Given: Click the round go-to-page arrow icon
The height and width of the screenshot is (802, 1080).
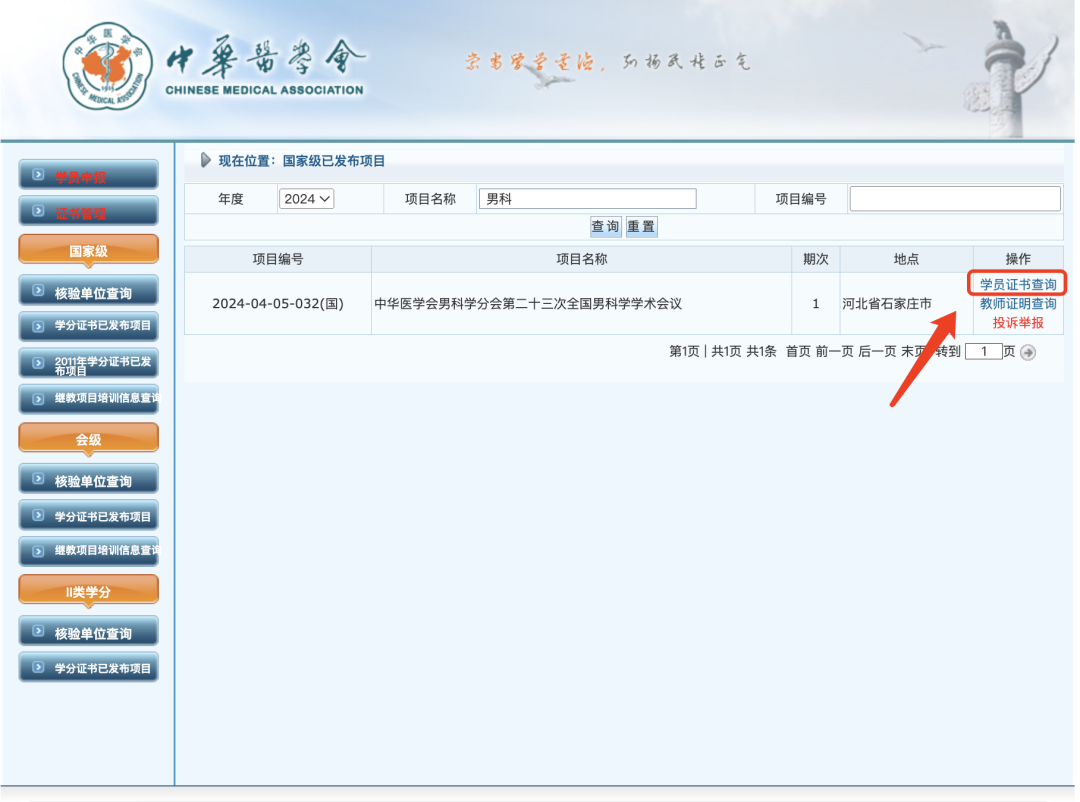Looking at the screenshot, I should 1028,352.
